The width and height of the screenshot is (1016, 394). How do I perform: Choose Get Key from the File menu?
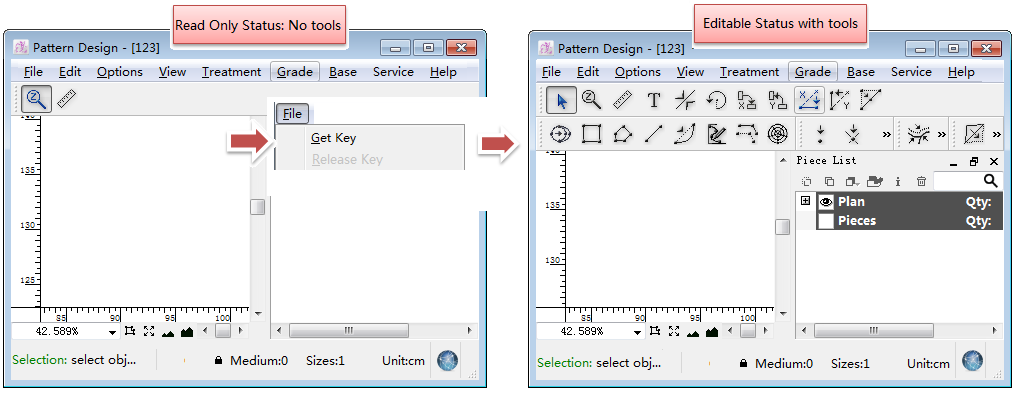coord(333,137)
